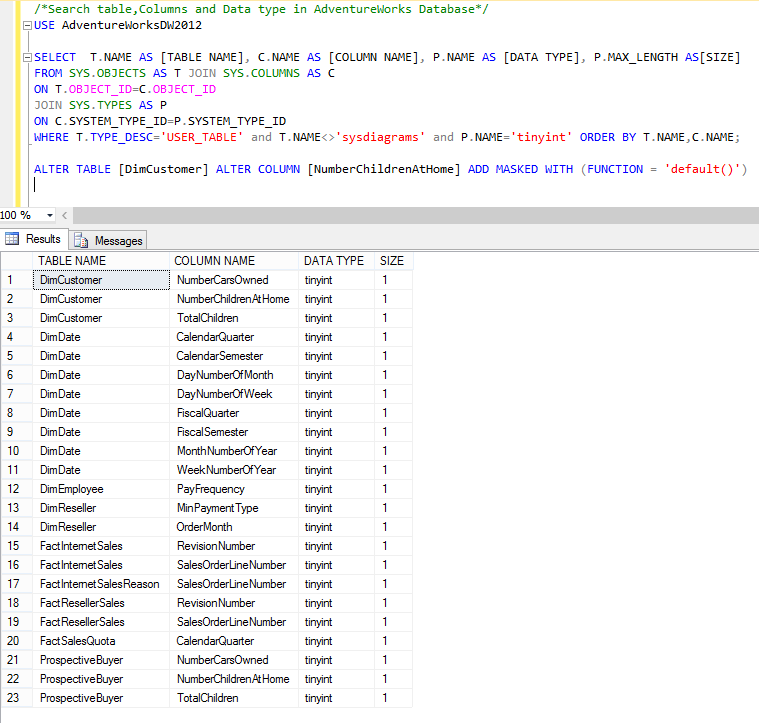Viewport: 759px width, 723px height.
Task: Click 'USER_TABLE' string in WHERE clause
Action: tap(202, 137)
